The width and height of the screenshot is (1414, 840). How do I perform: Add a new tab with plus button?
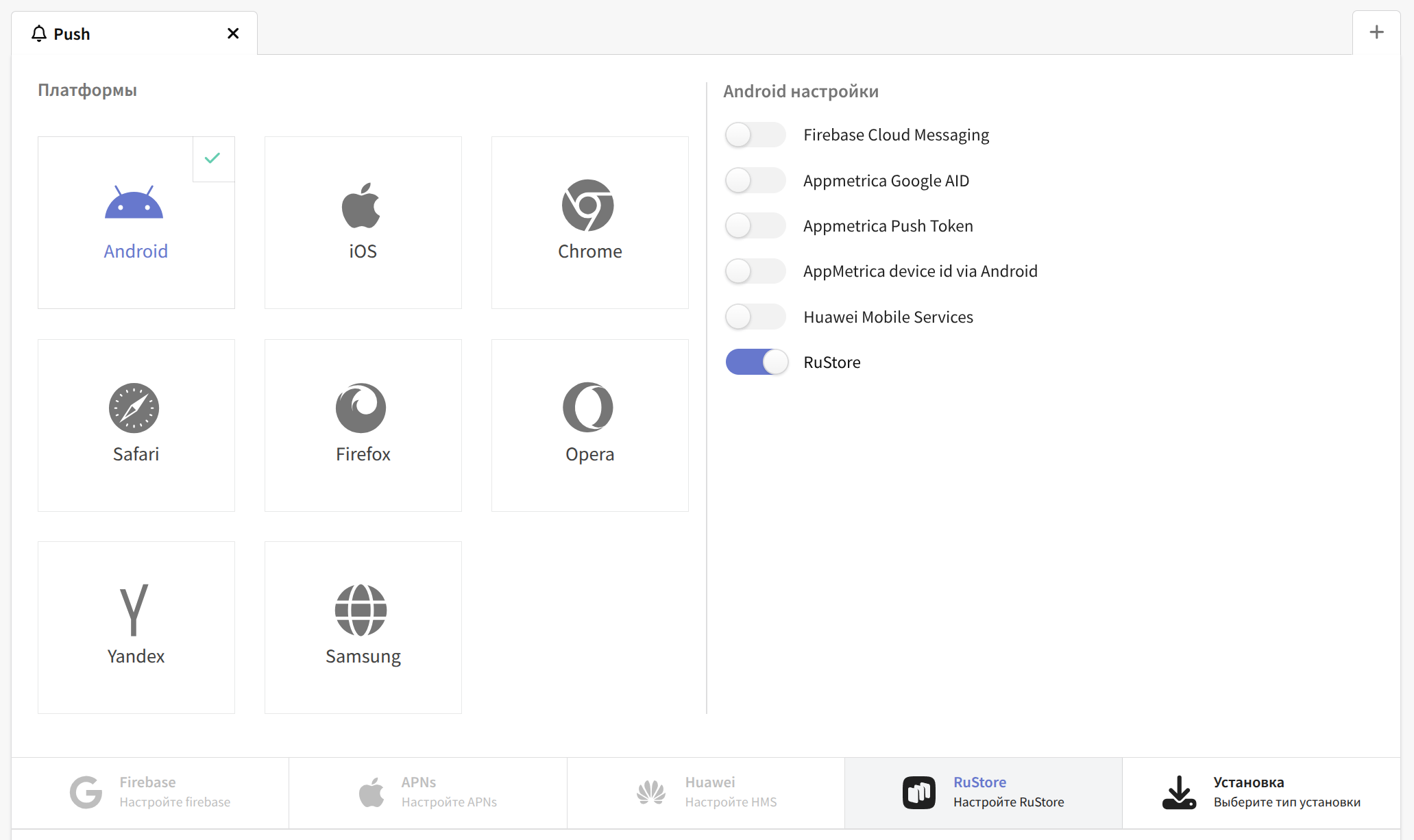pyautogui.click(x=1376, y=32)
